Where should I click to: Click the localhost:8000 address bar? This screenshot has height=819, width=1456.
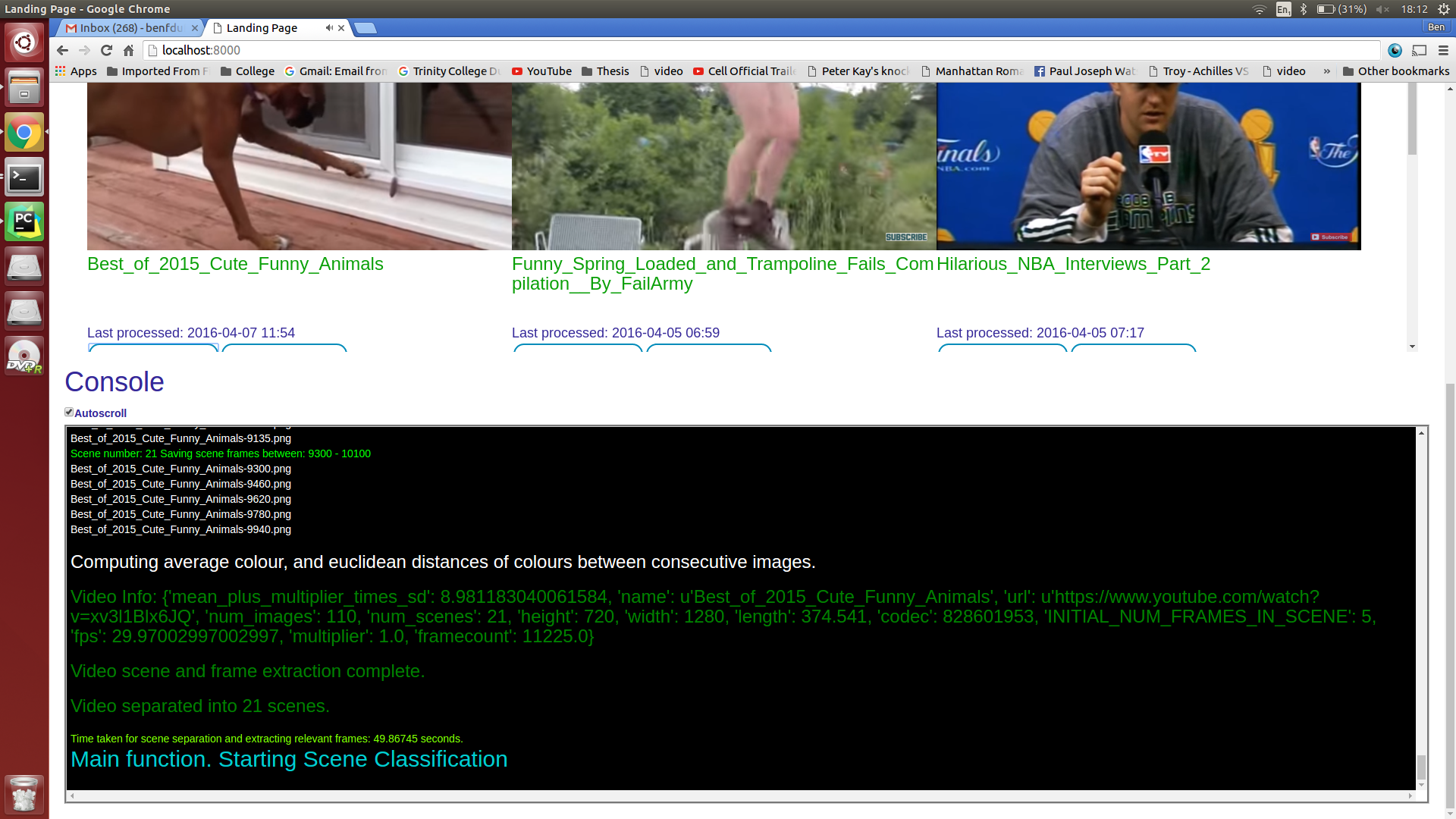click(758, 50)
